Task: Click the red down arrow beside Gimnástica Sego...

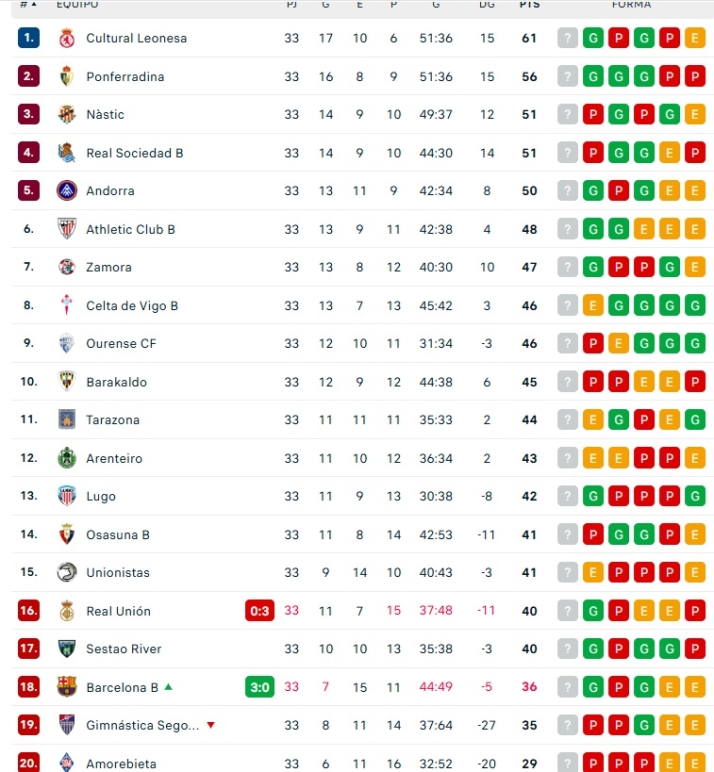Action: (210, 725)
